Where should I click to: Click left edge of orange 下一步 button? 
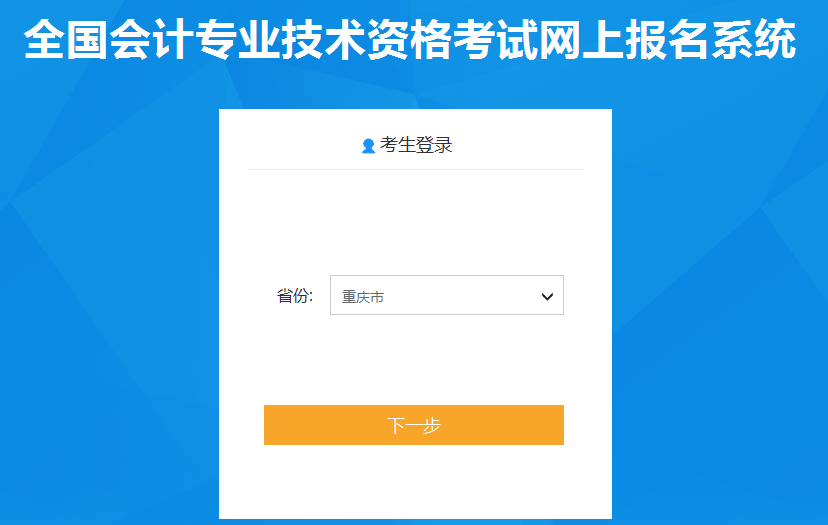[270, 425]
